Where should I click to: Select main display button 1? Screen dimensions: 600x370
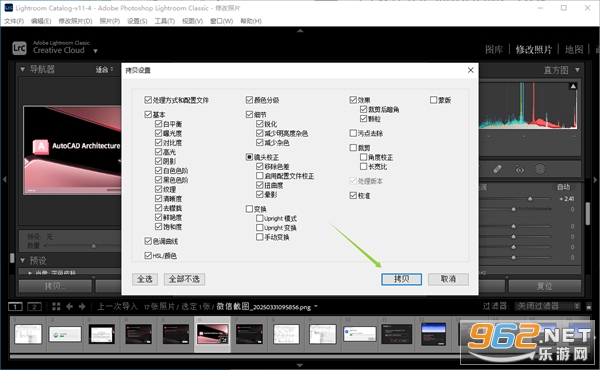click(x=16, y=306)
